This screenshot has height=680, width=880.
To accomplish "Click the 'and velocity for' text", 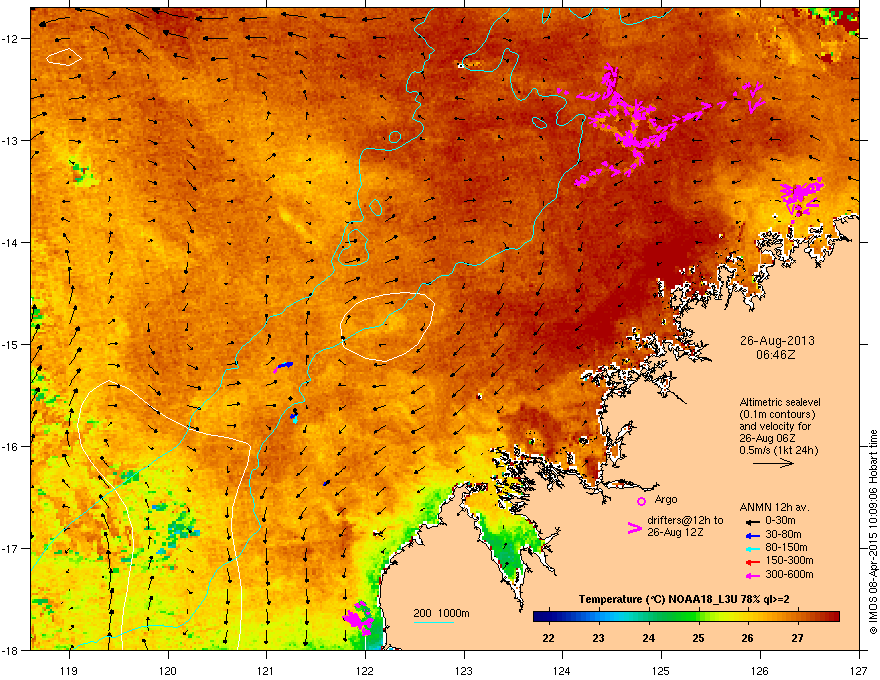I will tap(775, 426).
